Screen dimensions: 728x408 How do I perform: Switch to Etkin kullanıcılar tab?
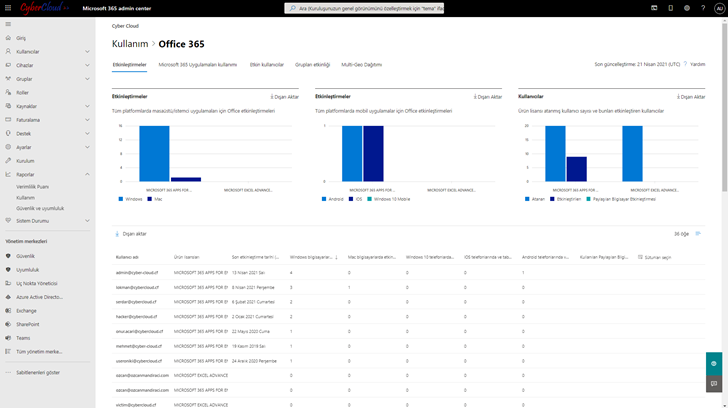266,65
